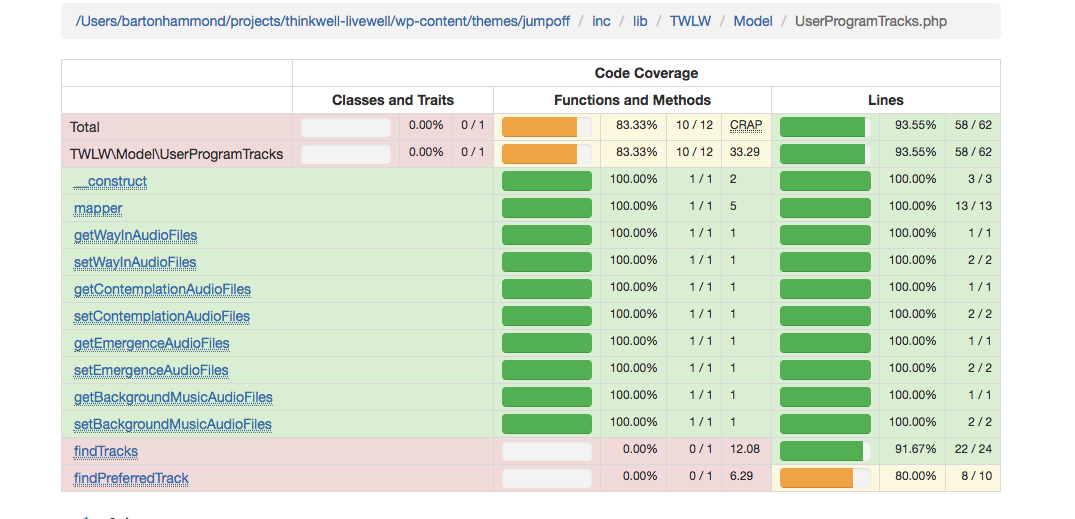Viewport: 1075px width, 519px height.
Task: Open setEmergenceAudioFiles method link
Action: 151,370
